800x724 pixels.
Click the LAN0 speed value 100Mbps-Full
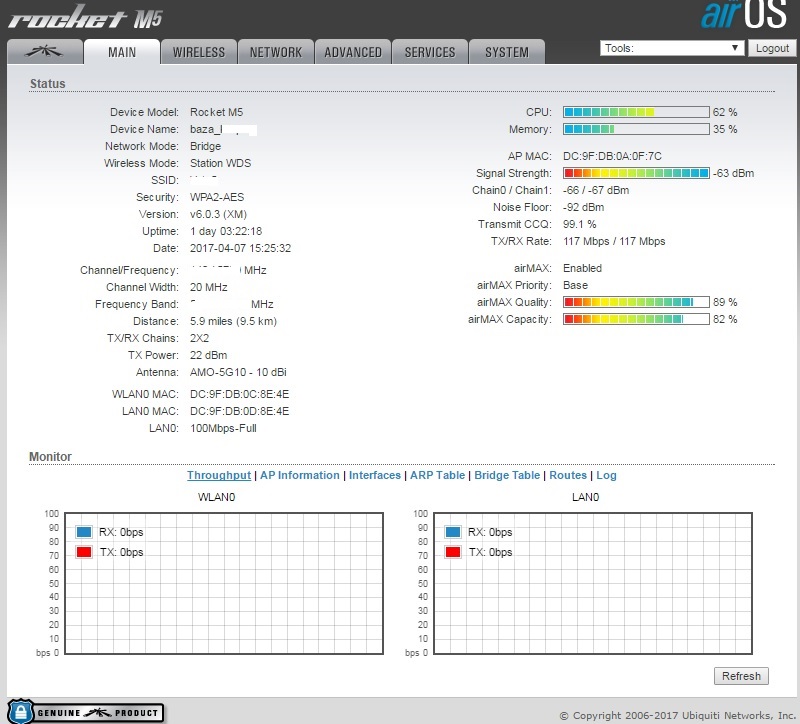tap(223, 428)
